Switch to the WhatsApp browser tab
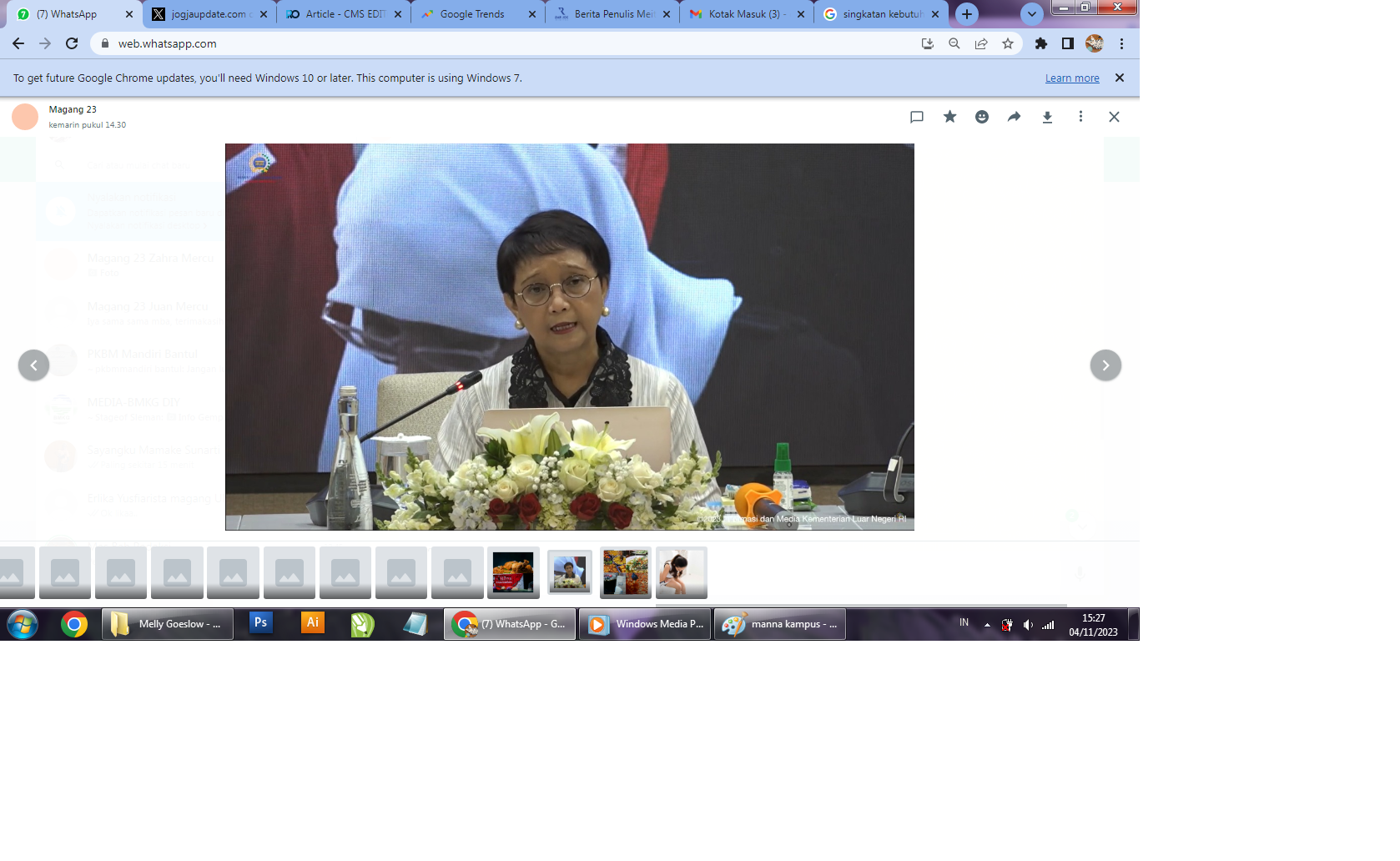 pos(73,14)
